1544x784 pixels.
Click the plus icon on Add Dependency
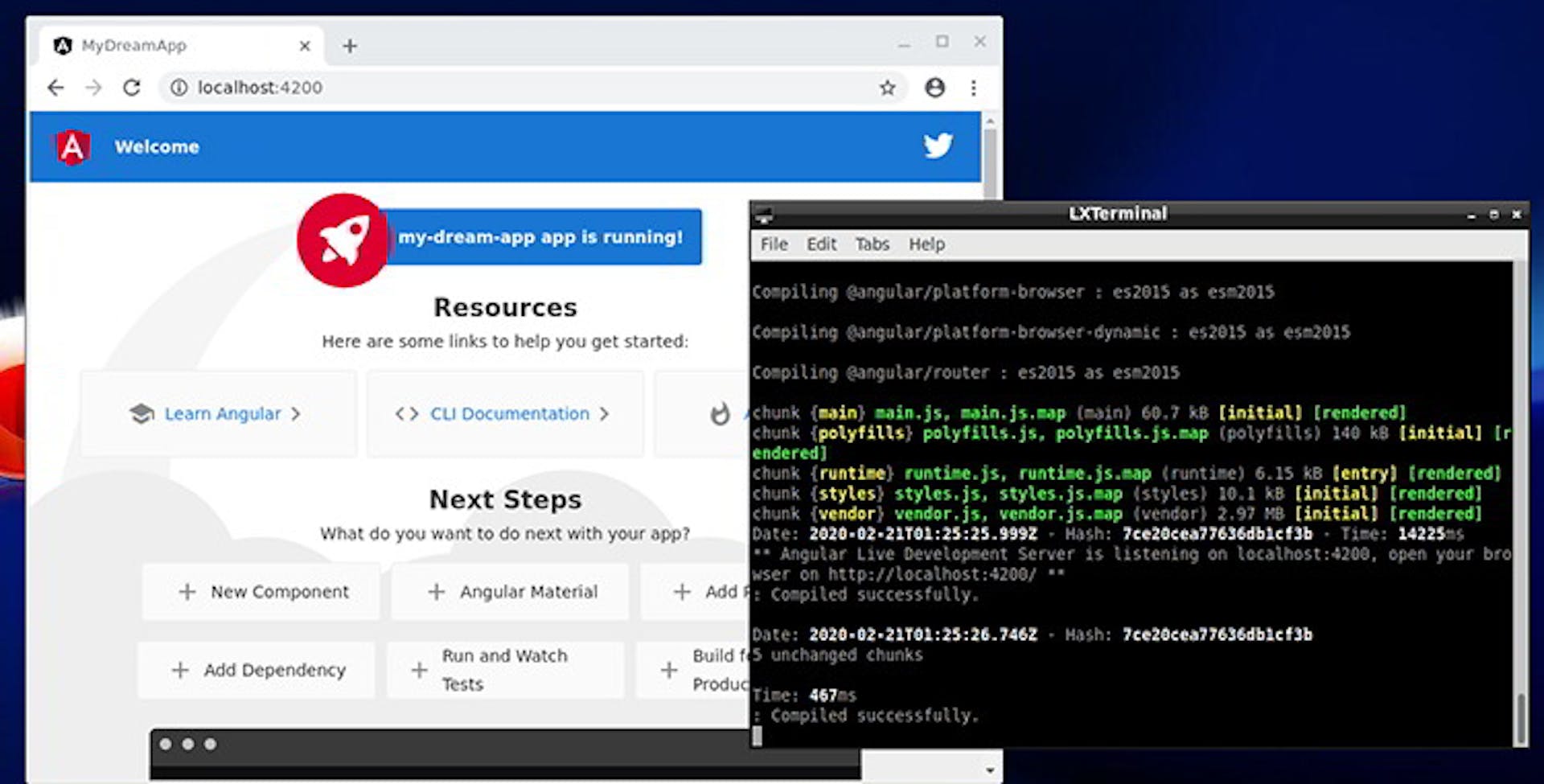[x=180, y=670]
